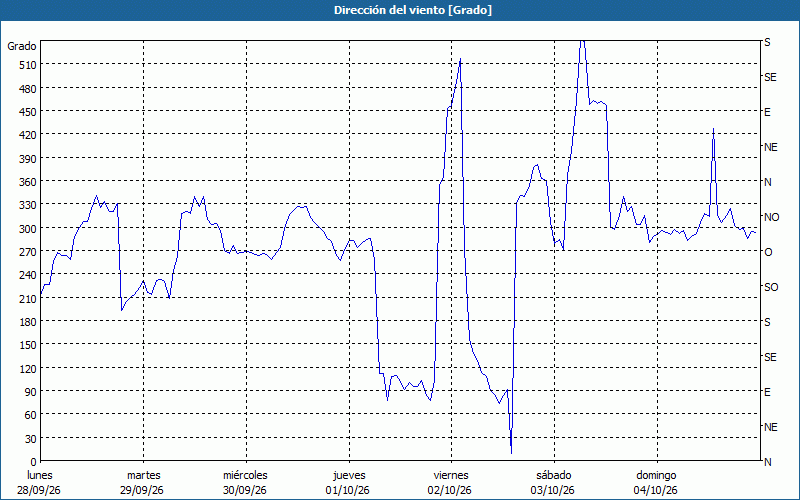Click the lowest dip in the curve before sábado
The image size is (800, 500).
(511, 453)
